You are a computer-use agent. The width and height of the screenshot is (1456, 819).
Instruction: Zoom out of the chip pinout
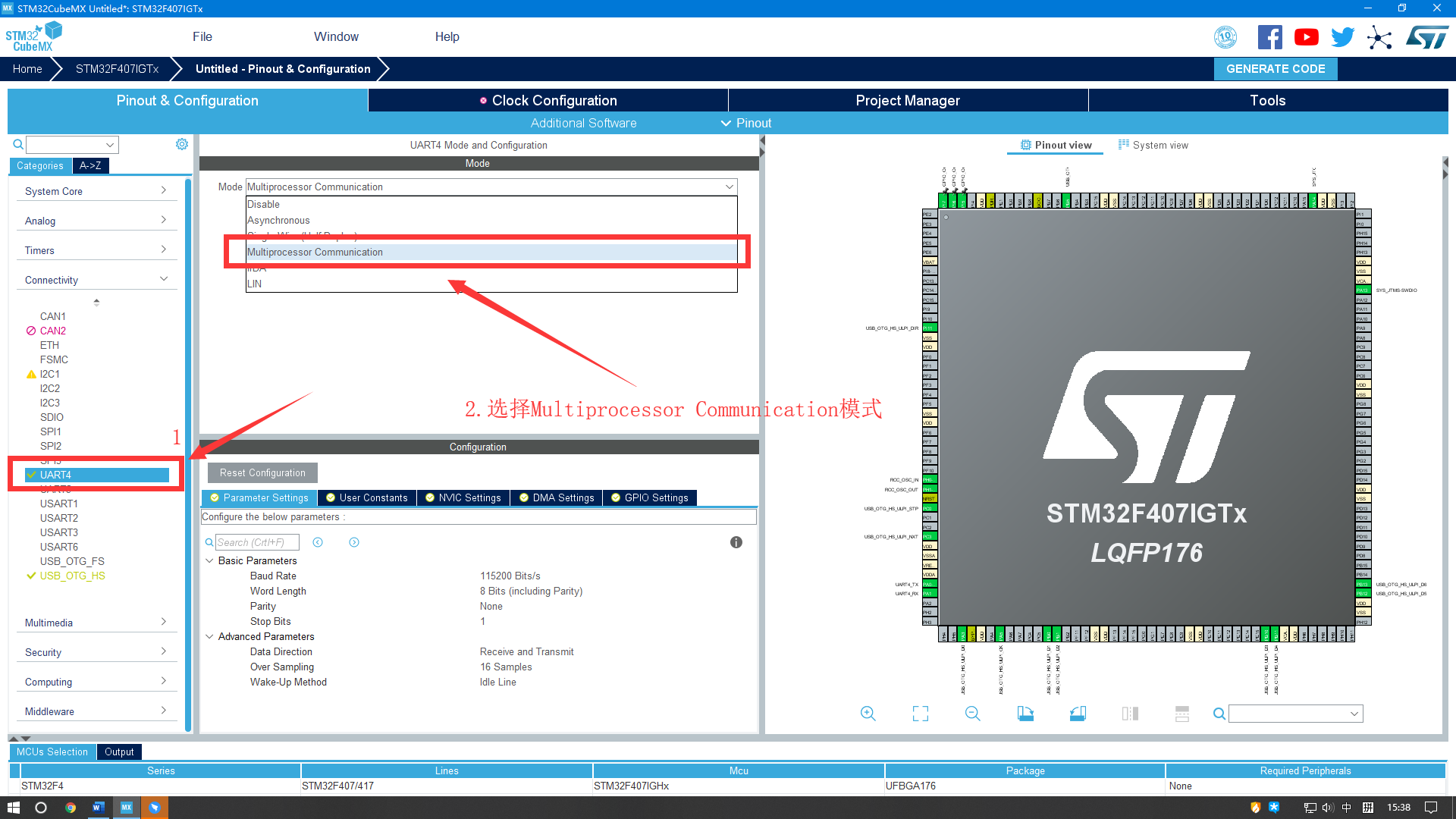coord(972,714)
